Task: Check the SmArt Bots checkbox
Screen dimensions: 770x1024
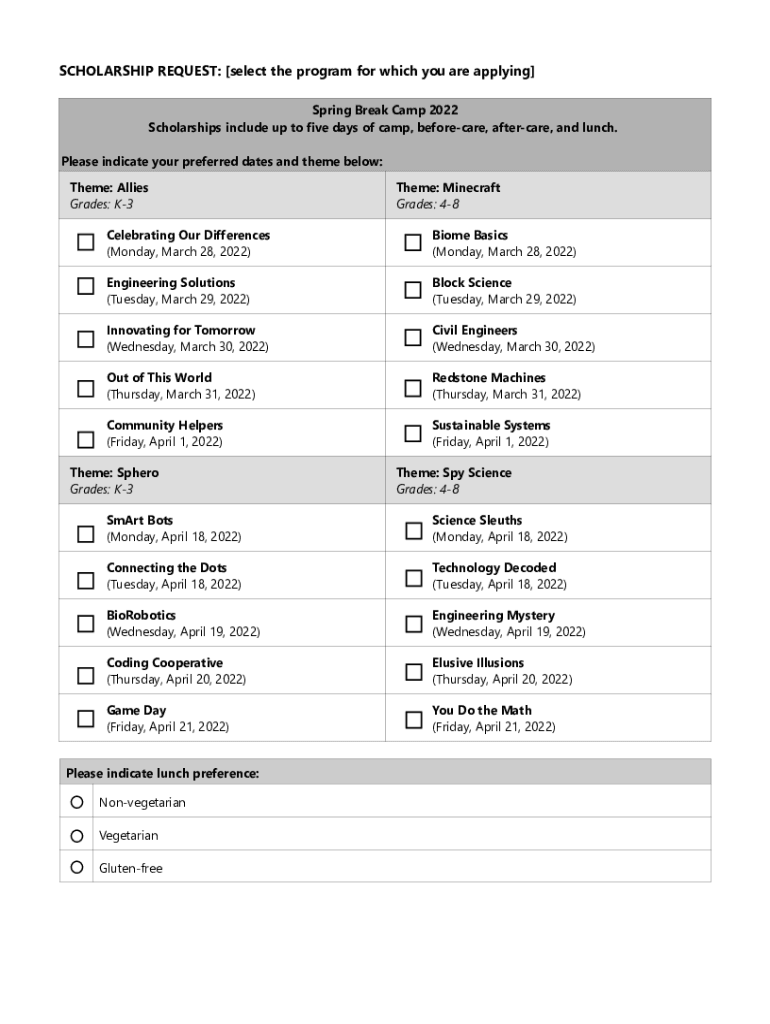Action: tap(86, 533)
